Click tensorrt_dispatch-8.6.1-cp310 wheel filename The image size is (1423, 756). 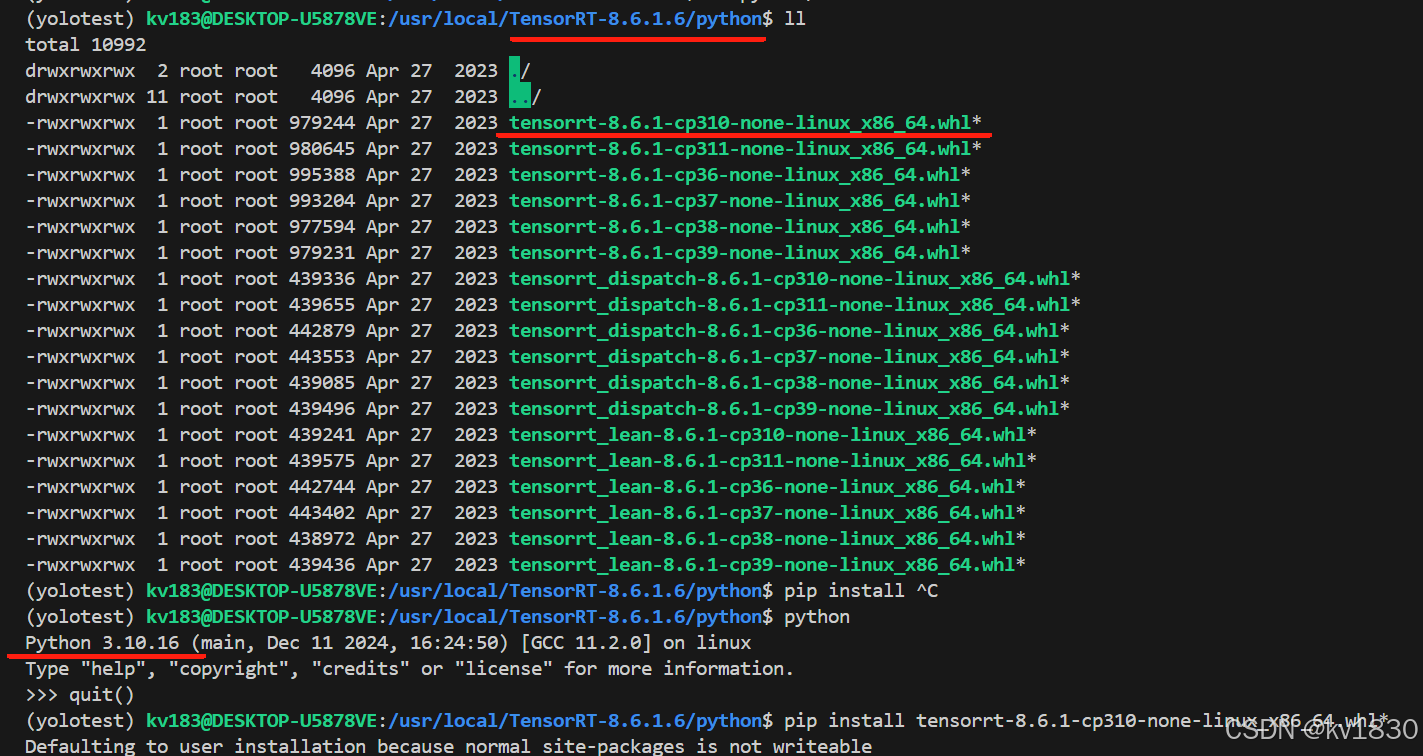pos(790,279)
